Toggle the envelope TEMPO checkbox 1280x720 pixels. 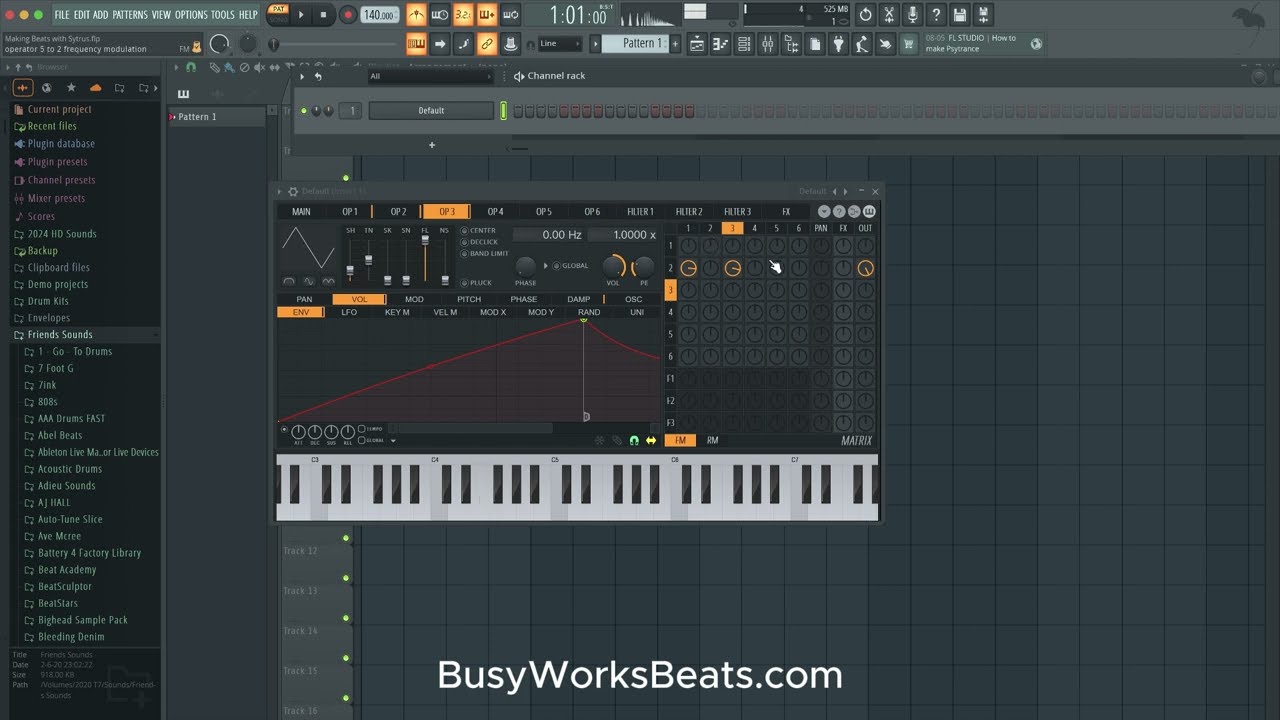click(x=363, y=429)
